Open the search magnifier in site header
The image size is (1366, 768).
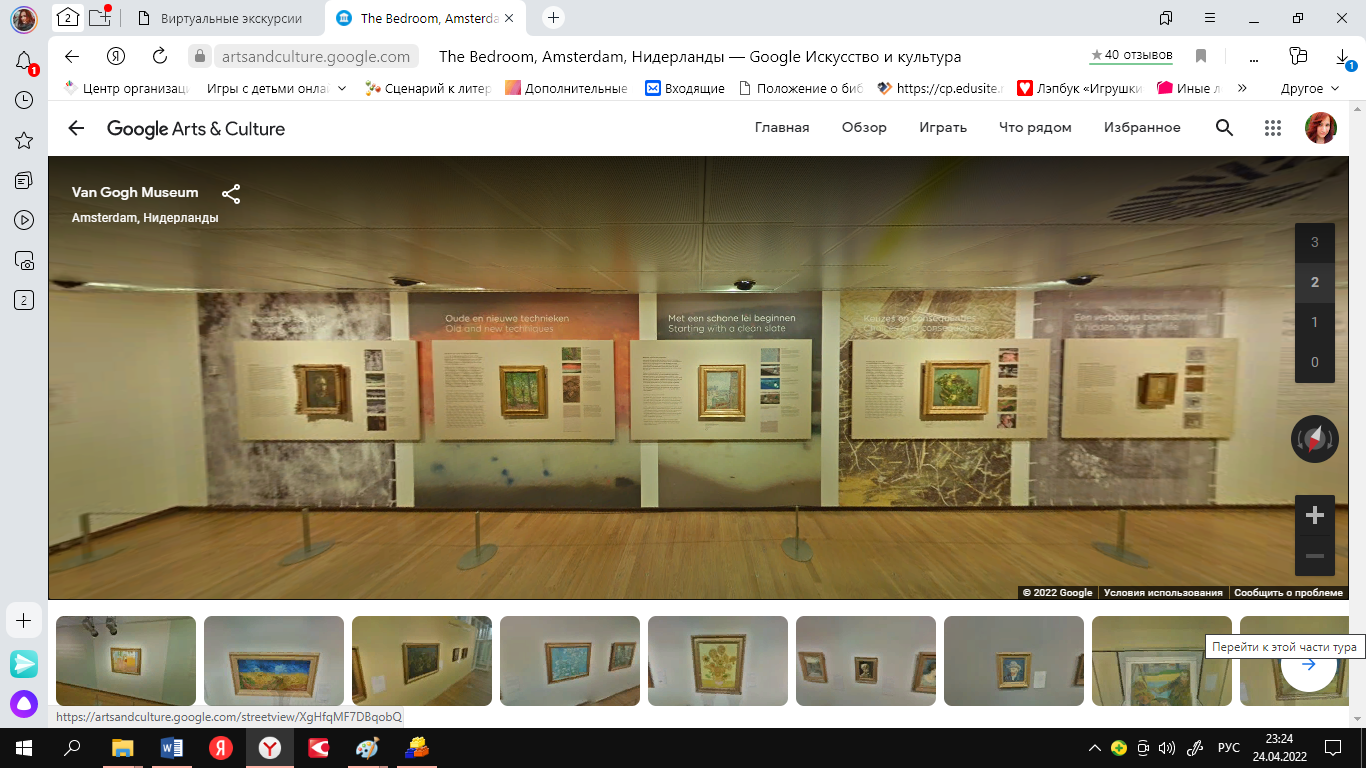tap(1224, 128)
